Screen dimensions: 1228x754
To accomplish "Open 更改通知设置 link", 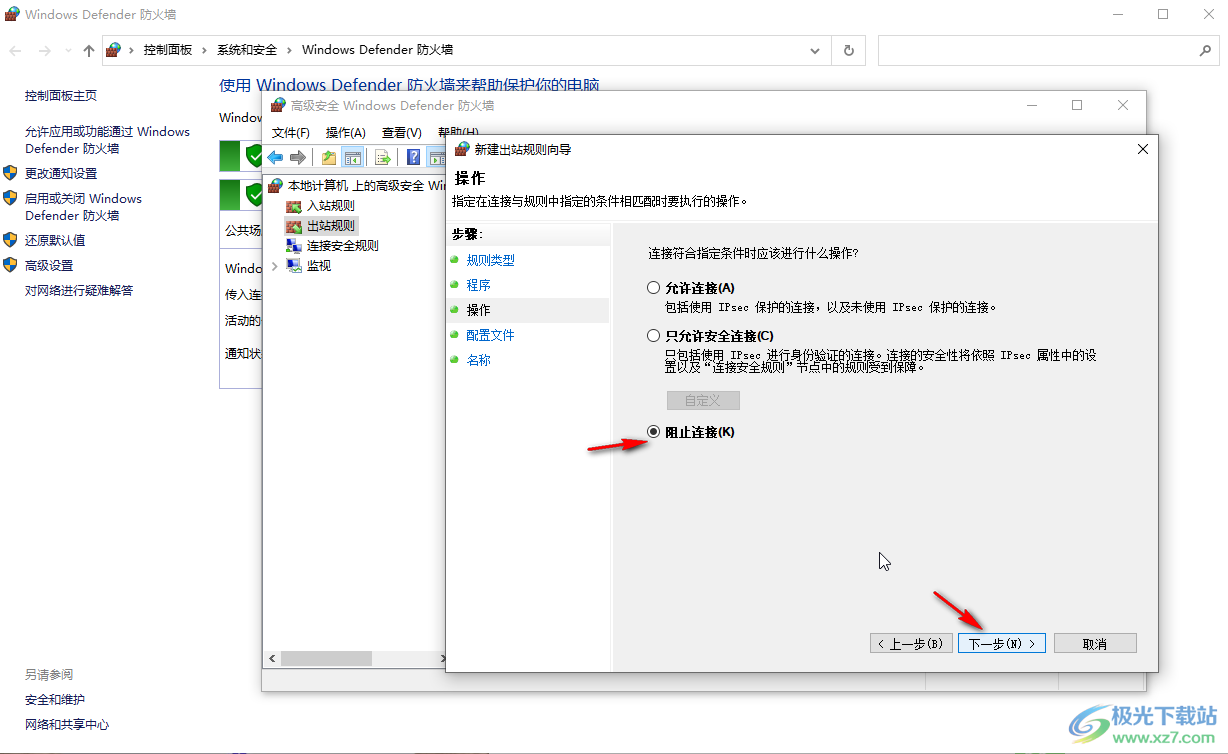I will [x=61, y=173].
